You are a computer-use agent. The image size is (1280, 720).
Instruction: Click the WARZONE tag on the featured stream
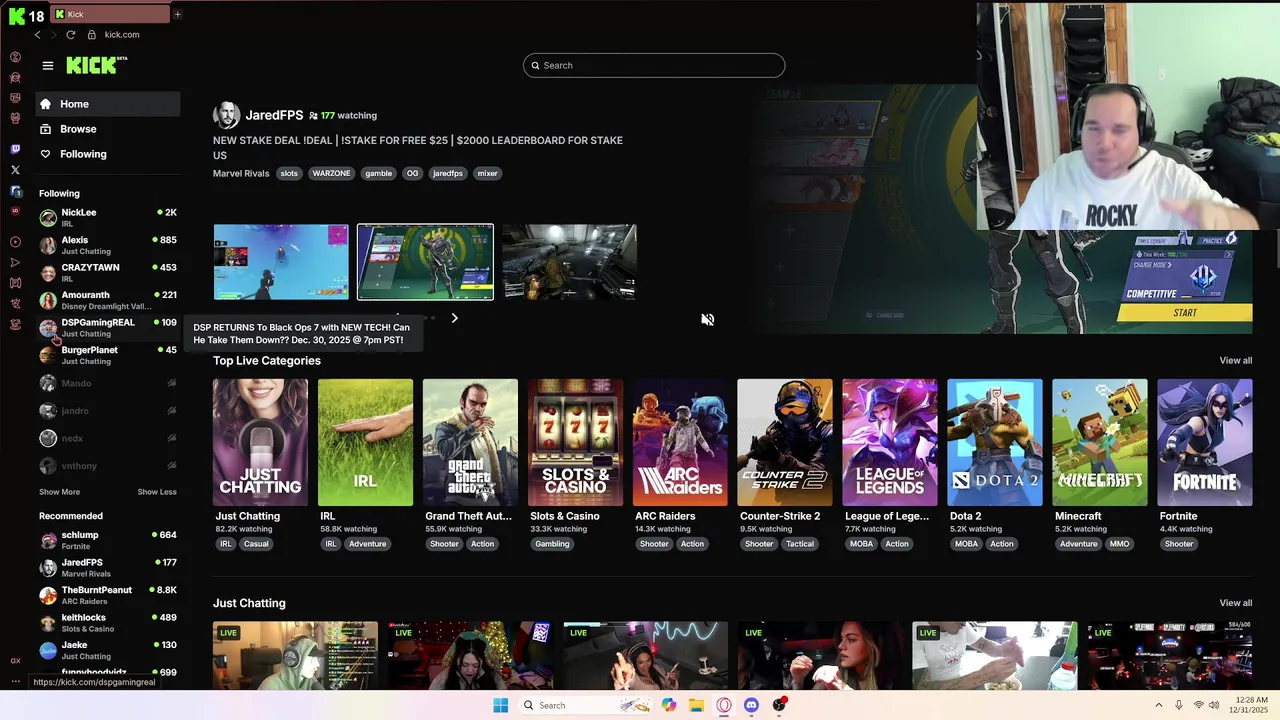click(x=331, y=173)
